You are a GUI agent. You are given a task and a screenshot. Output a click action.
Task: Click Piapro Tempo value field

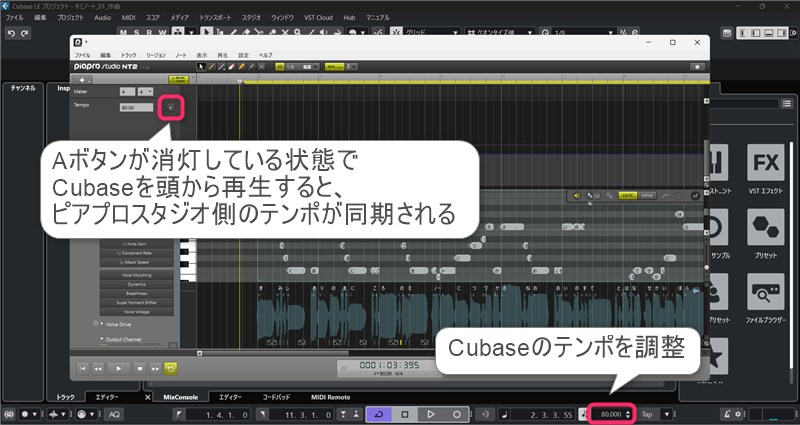(x=136, y=108)
